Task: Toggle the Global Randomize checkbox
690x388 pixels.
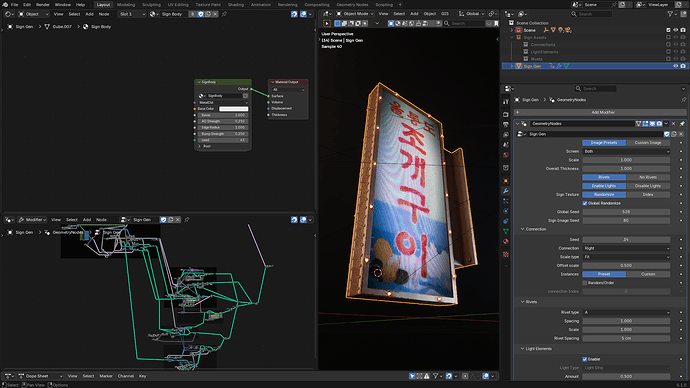Action: tap(585, 203)
